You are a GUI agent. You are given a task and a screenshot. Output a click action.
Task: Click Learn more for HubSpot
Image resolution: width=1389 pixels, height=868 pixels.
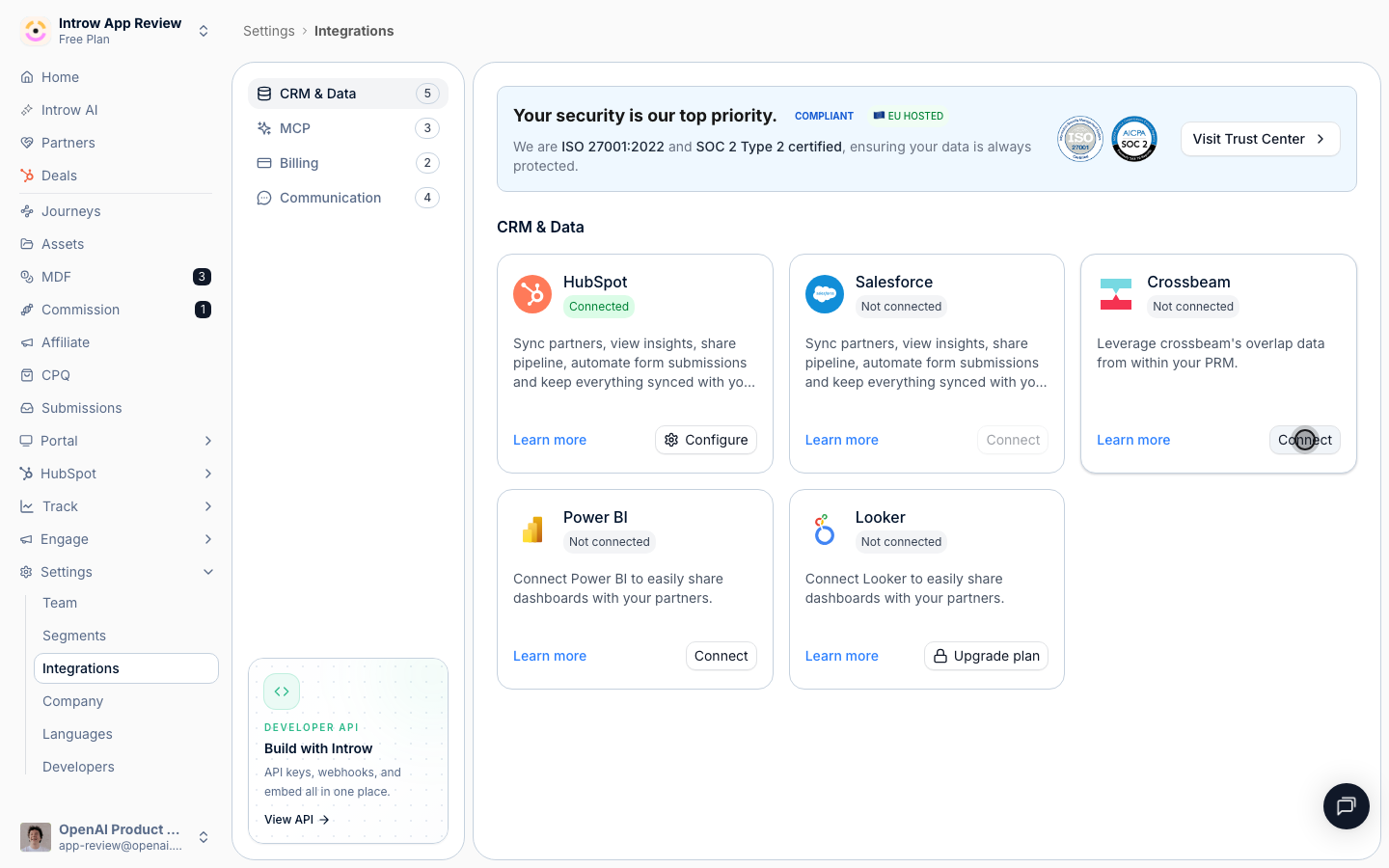pyautogui.click(x=550, y=440)
